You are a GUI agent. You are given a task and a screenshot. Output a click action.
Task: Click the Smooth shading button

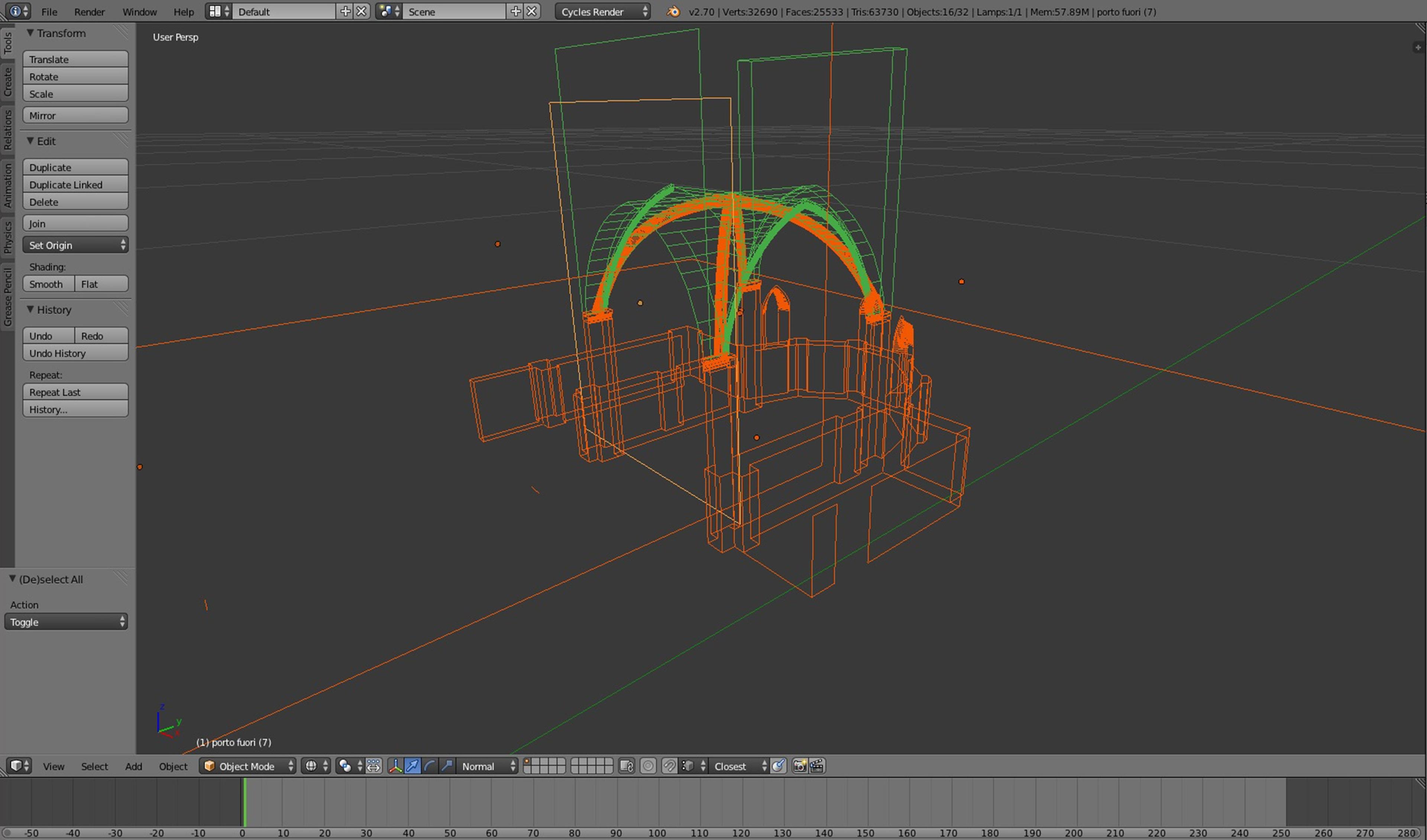point(48,284)
